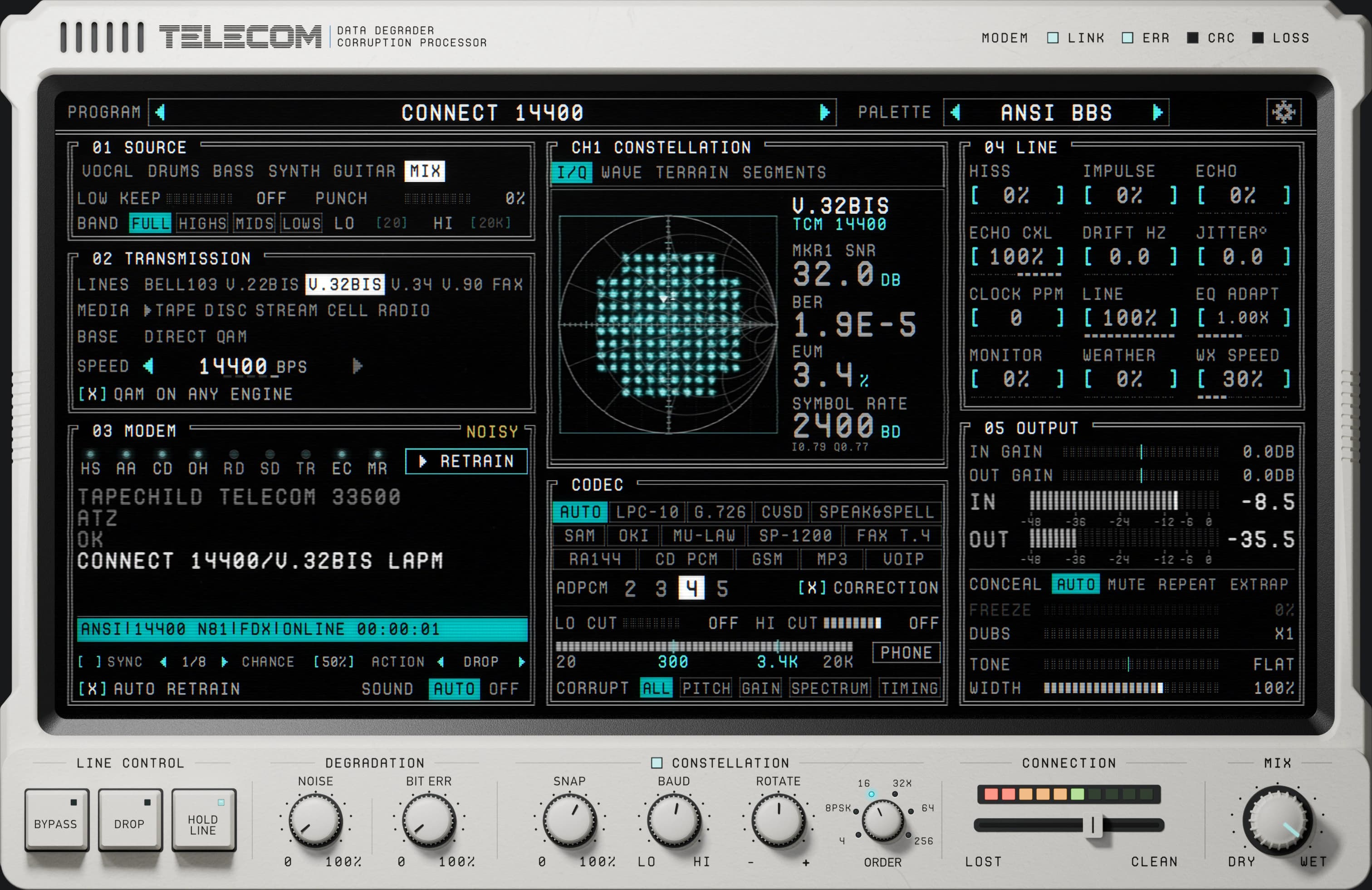The height and width of the screenshot is (890, 1372).
Task: Expand the MEDIA row triangle
Action: (x=147, y=310)
